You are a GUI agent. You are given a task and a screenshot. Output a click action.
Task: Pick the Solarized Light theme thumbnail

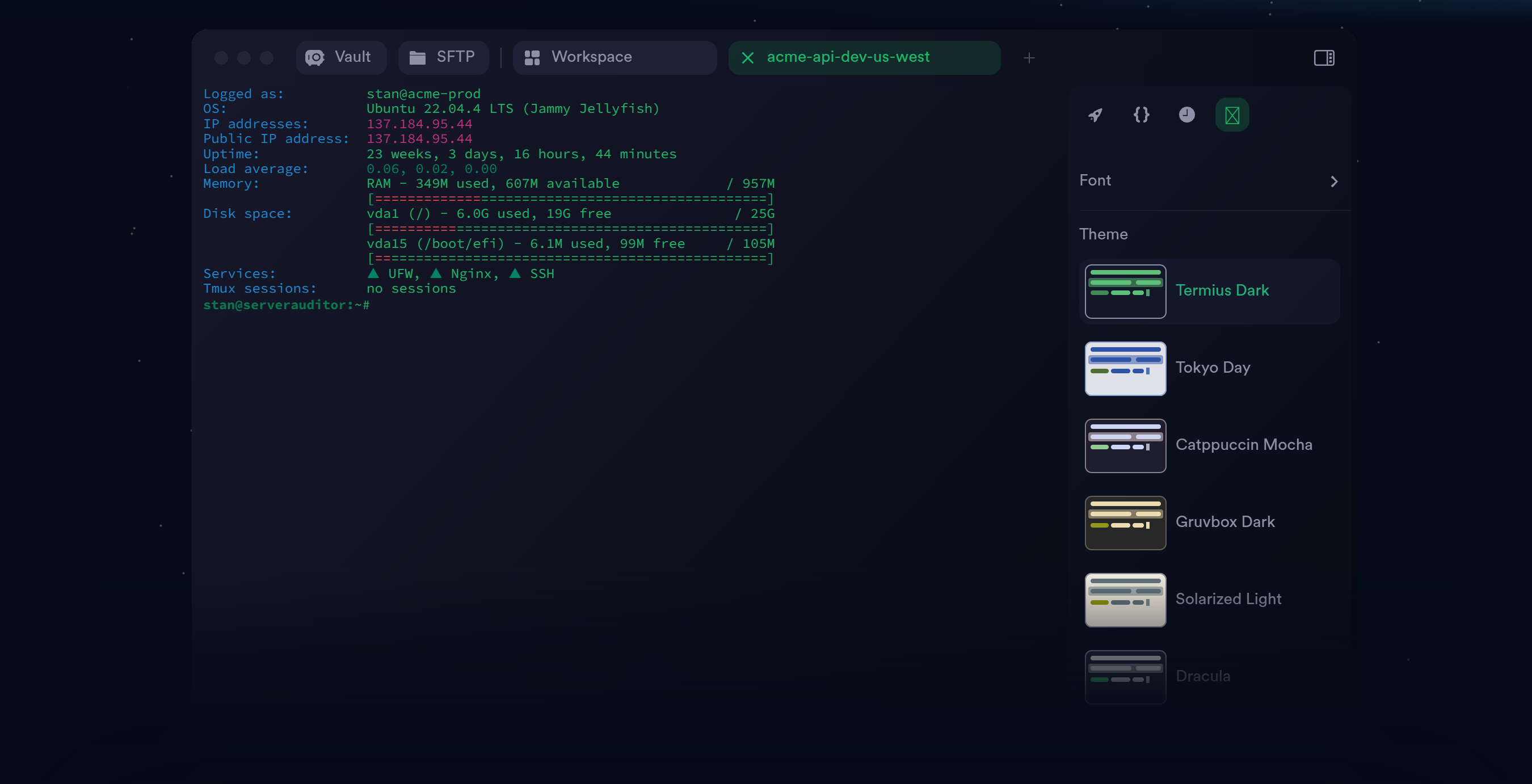tap(1125, 600)
